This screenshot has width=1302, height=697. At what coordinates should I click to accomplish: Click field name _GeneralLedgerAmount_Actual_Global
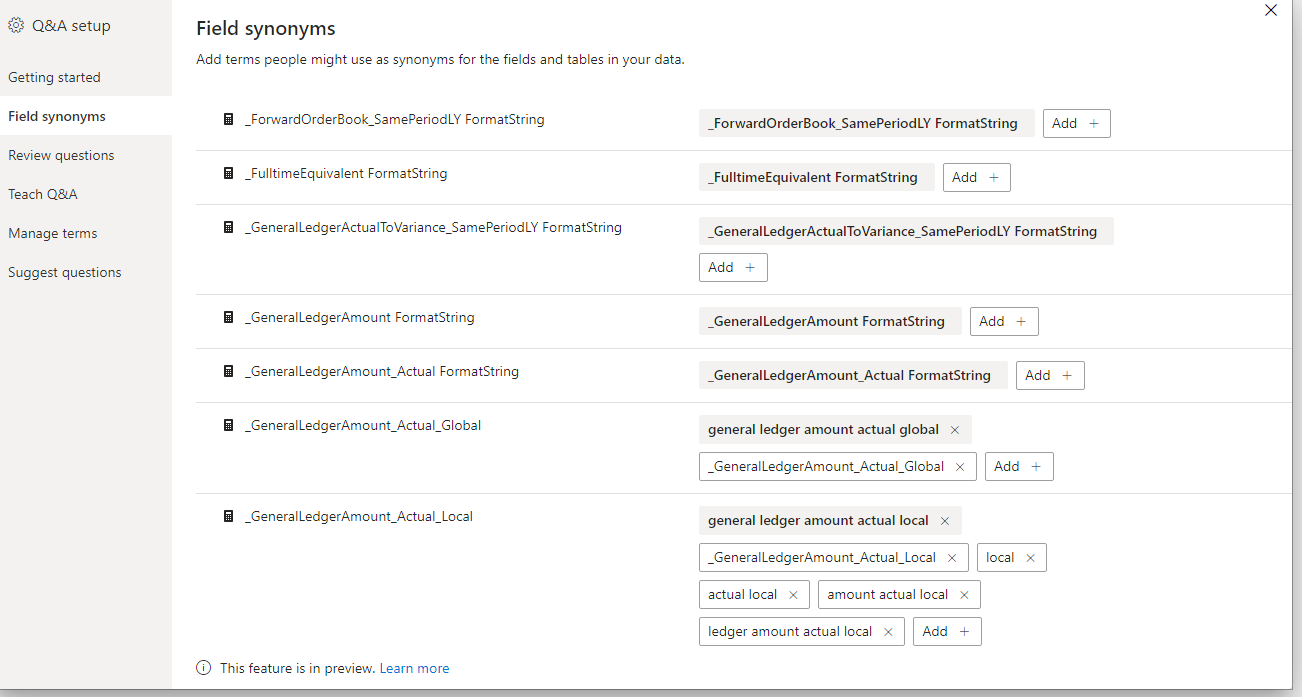coord(363,425)
